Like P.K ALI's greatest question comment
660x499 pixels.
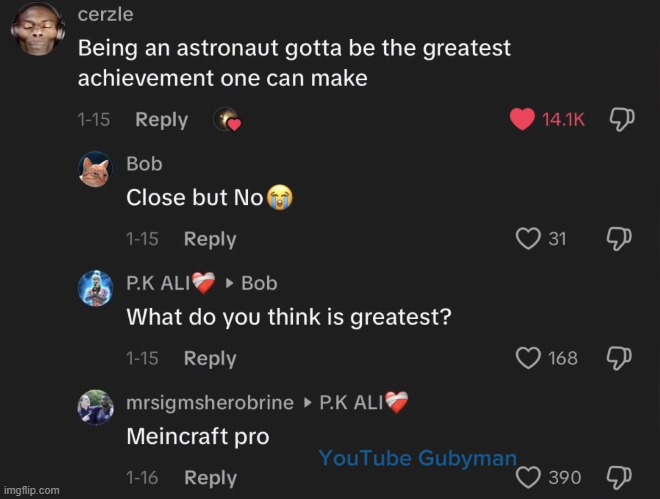click(x=528, y=358)
